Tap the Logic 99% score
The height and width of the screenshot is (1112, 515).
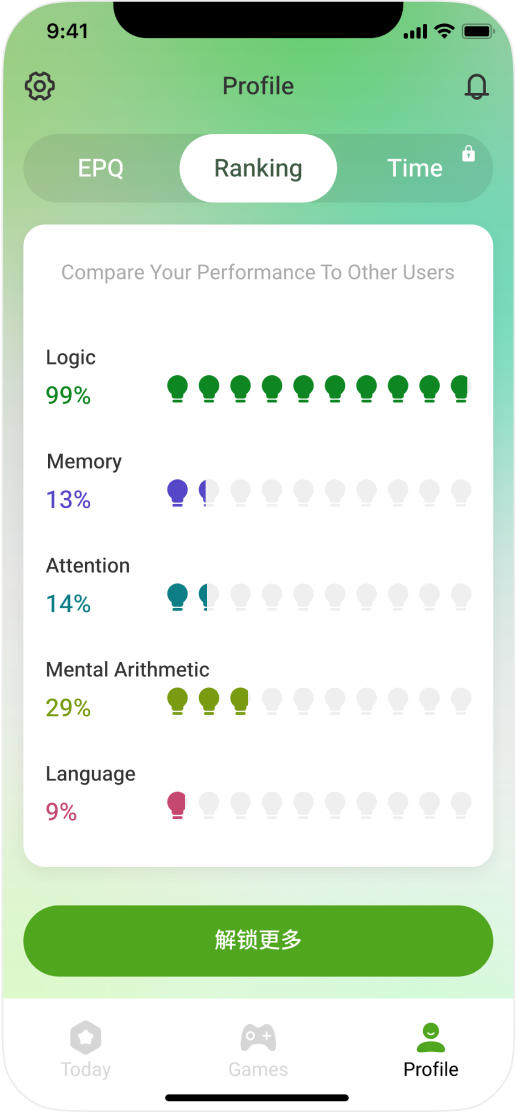click(x=69, y=396)
